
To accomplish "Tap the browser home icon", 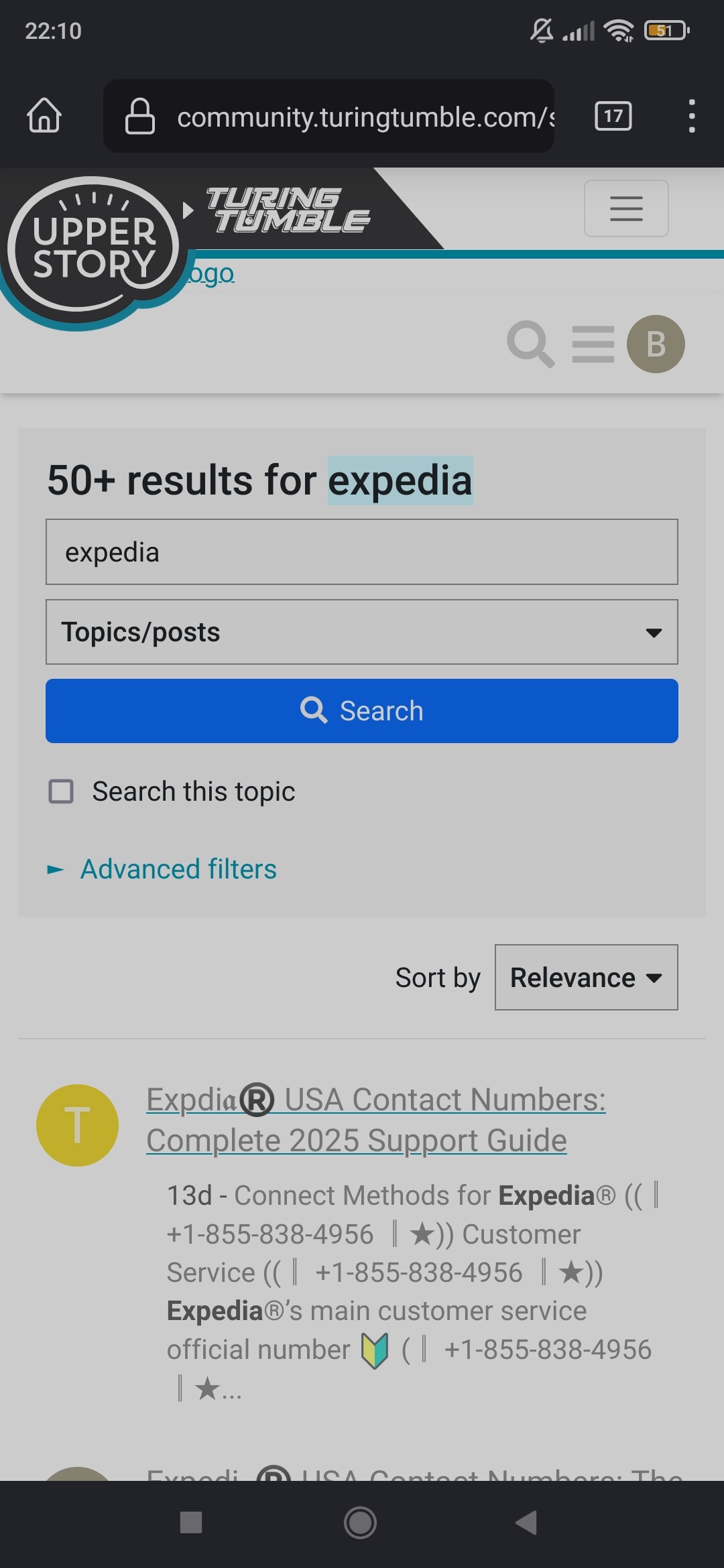I will pos(44,116).
